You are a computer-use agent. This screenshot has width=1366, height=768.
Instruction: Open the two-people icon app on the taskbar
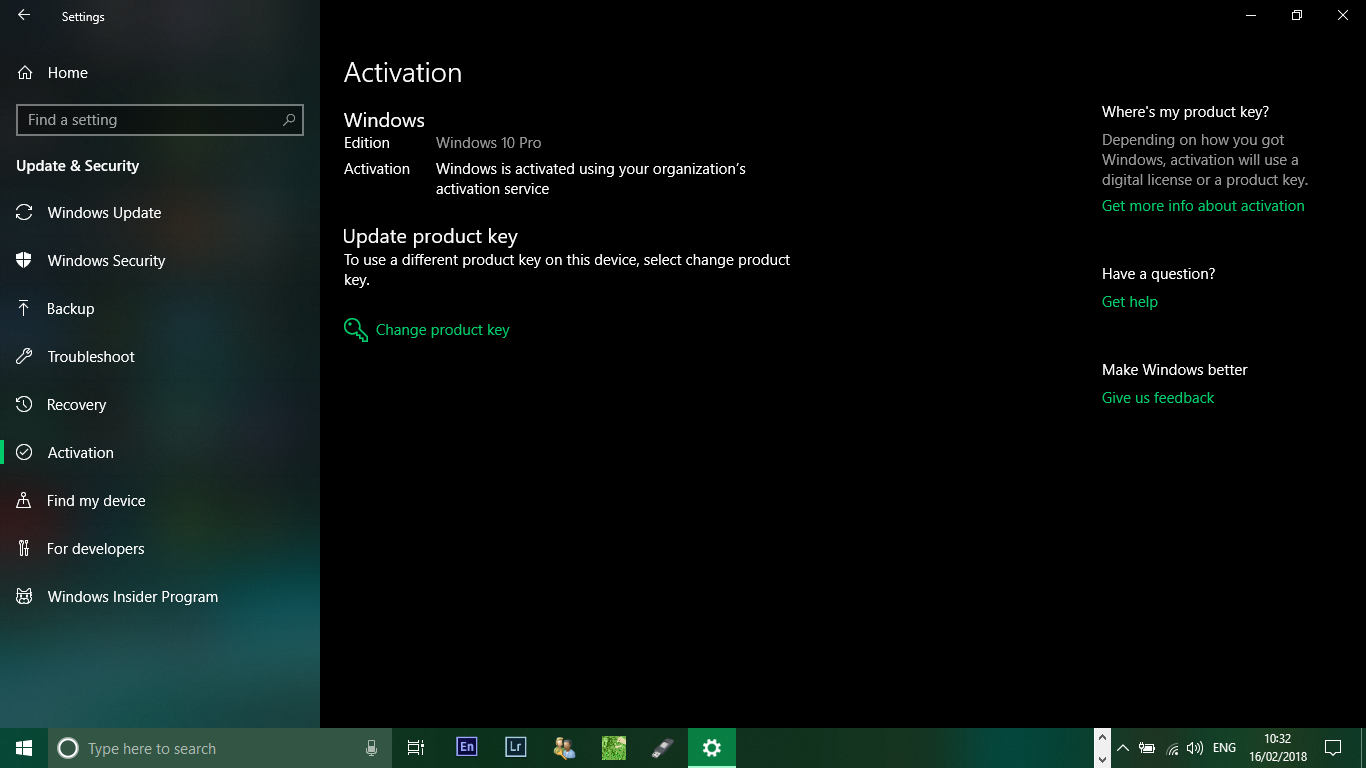click(x=564, y=747)
